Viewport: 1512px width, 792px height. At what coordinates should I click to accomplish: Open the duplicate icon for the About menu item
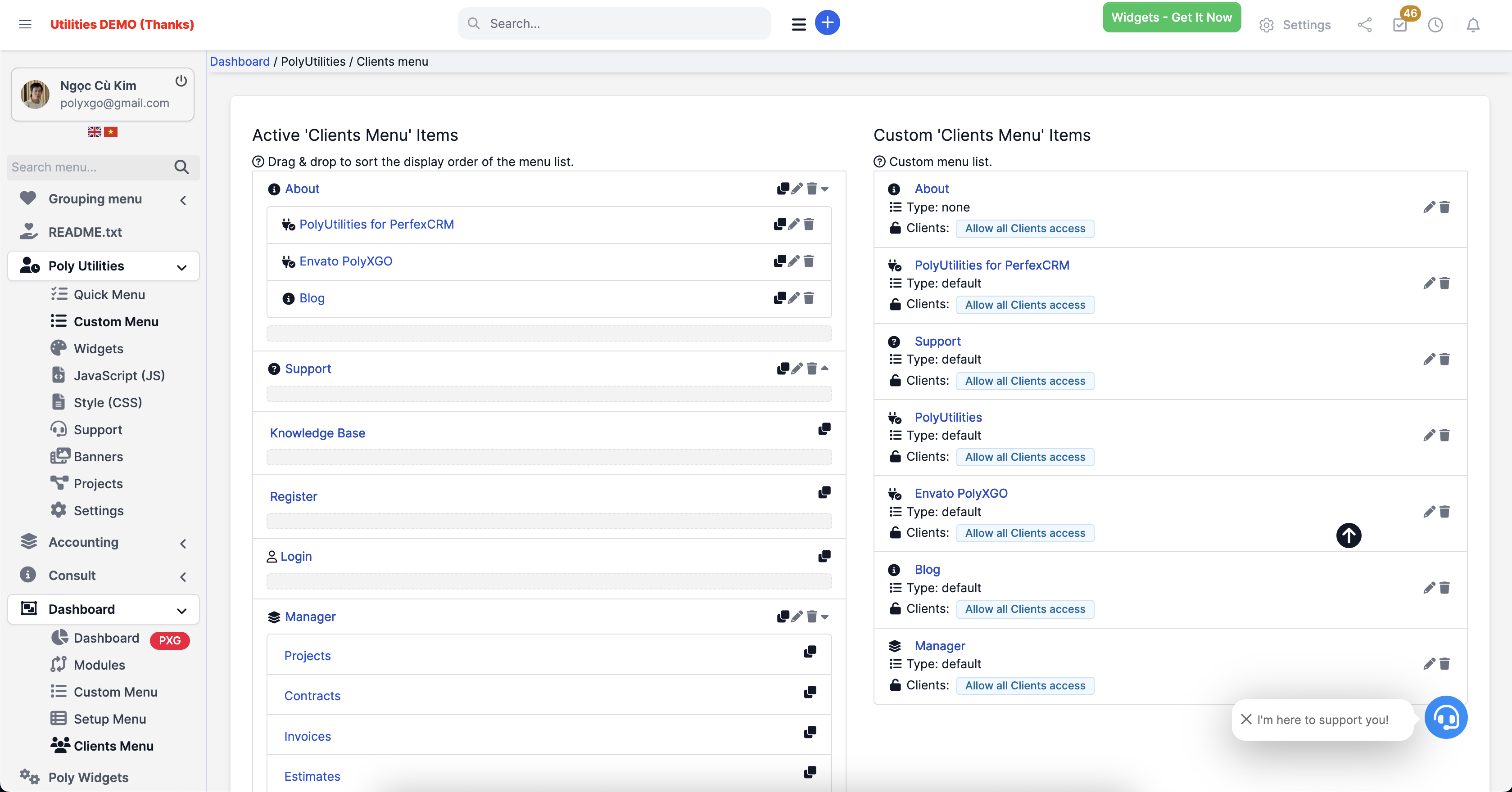(x=783, y=188)
